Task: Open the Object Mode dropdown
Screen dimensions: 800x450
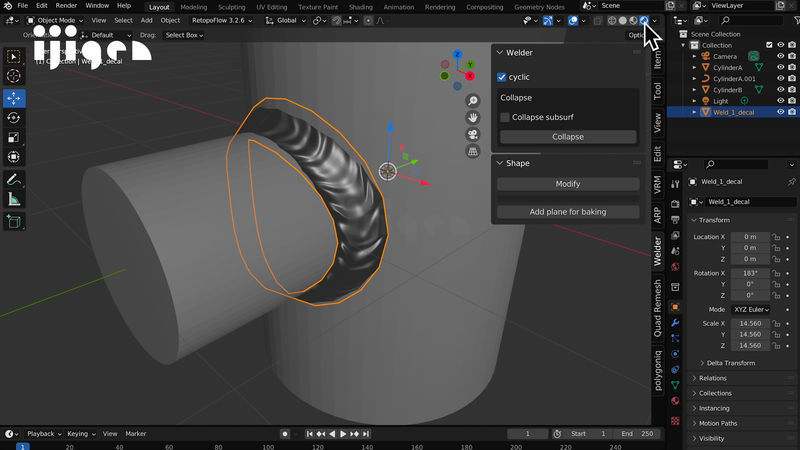Action: [x=55, y=20]
